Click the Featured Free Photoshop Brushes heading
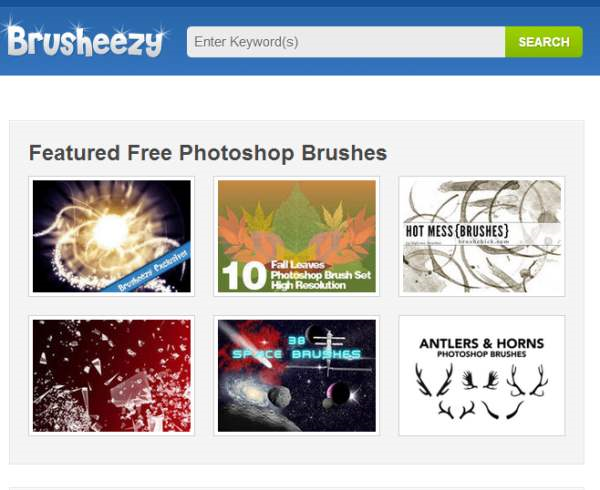This screenshot has width=600, height=490. (208, 153)
